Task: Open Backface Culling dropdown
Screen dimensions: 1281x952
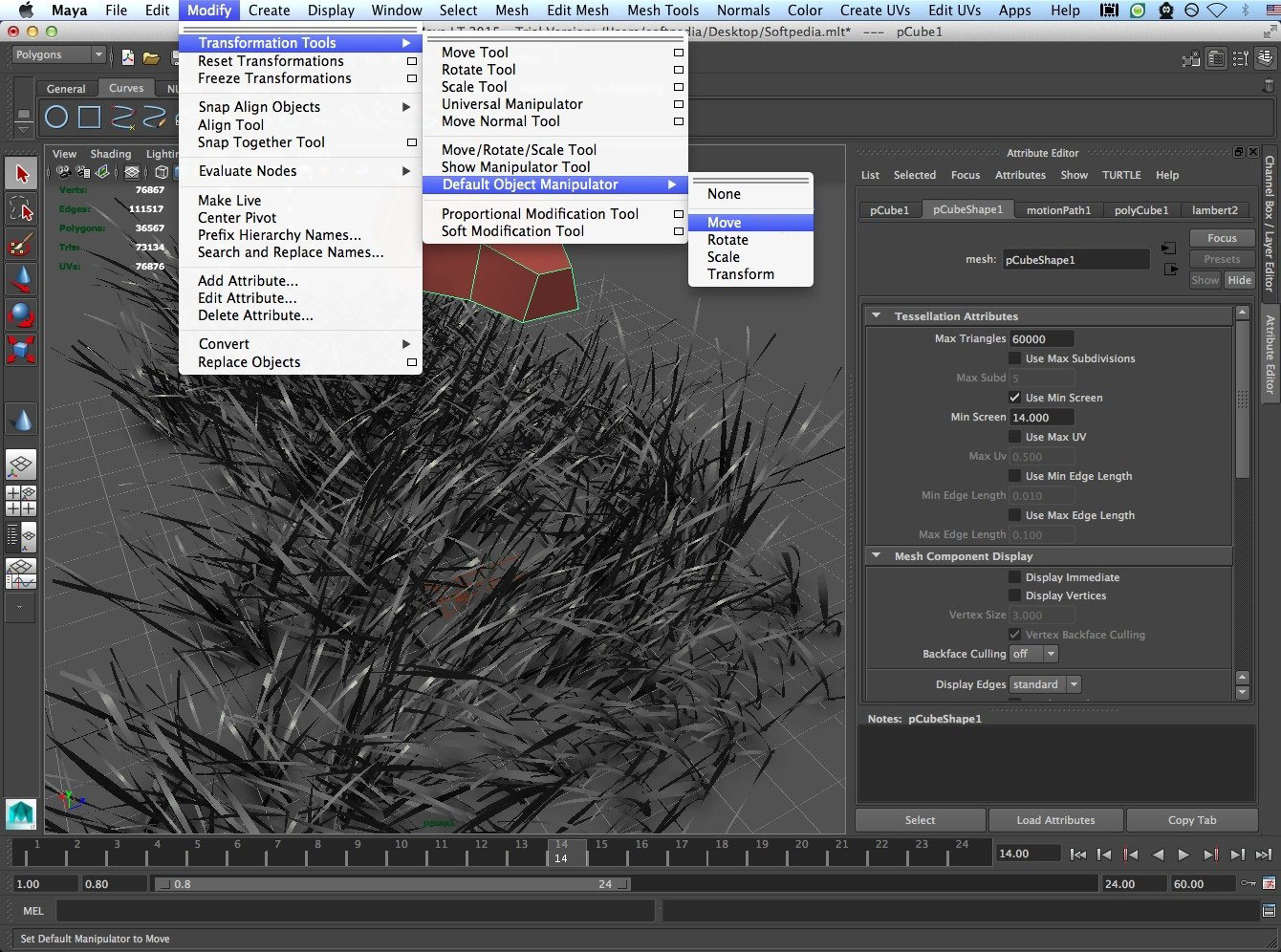Action: pyautogui.click(x=1034, y=654)
